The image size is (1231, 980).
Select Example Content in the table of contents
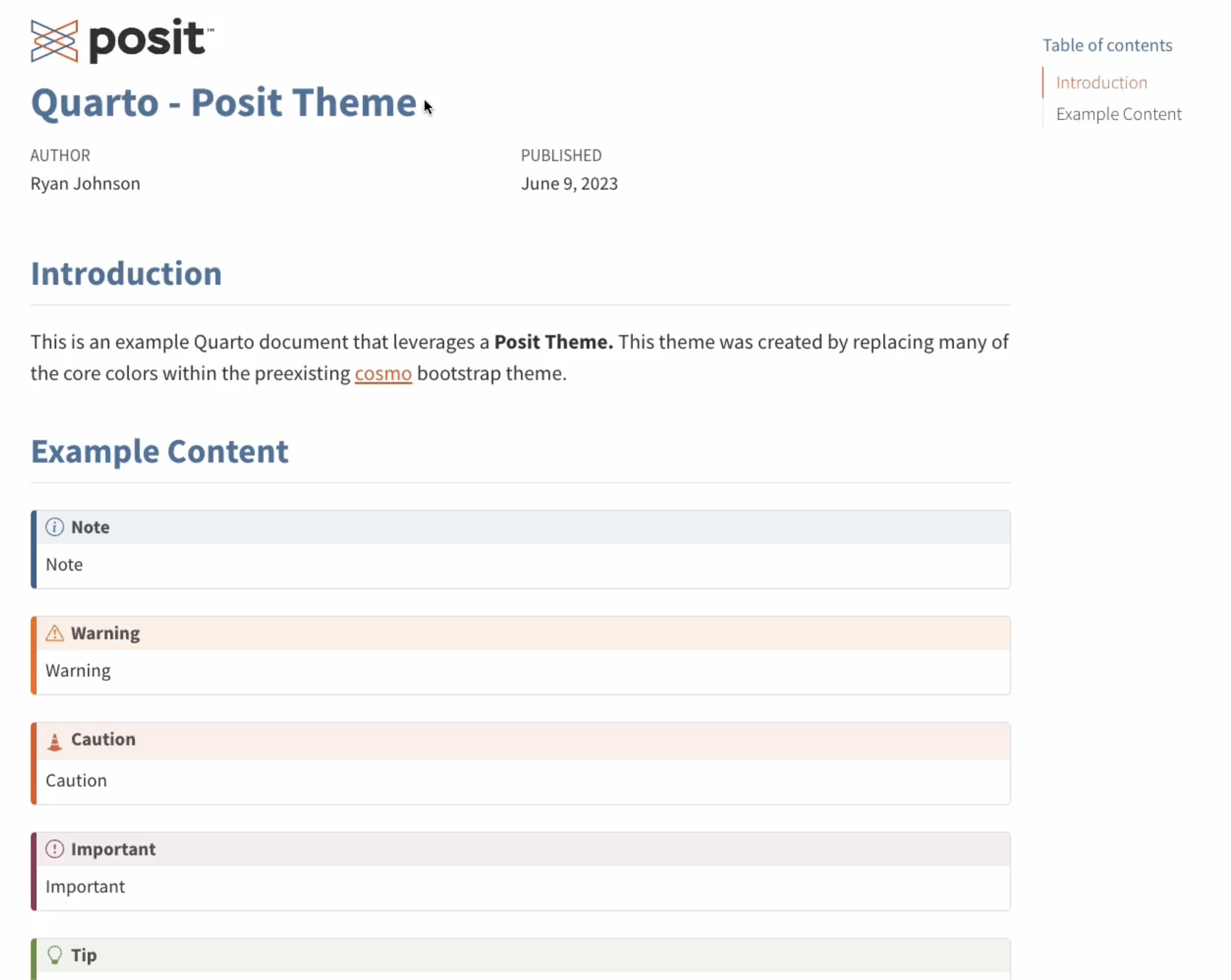coord(1118,114)
